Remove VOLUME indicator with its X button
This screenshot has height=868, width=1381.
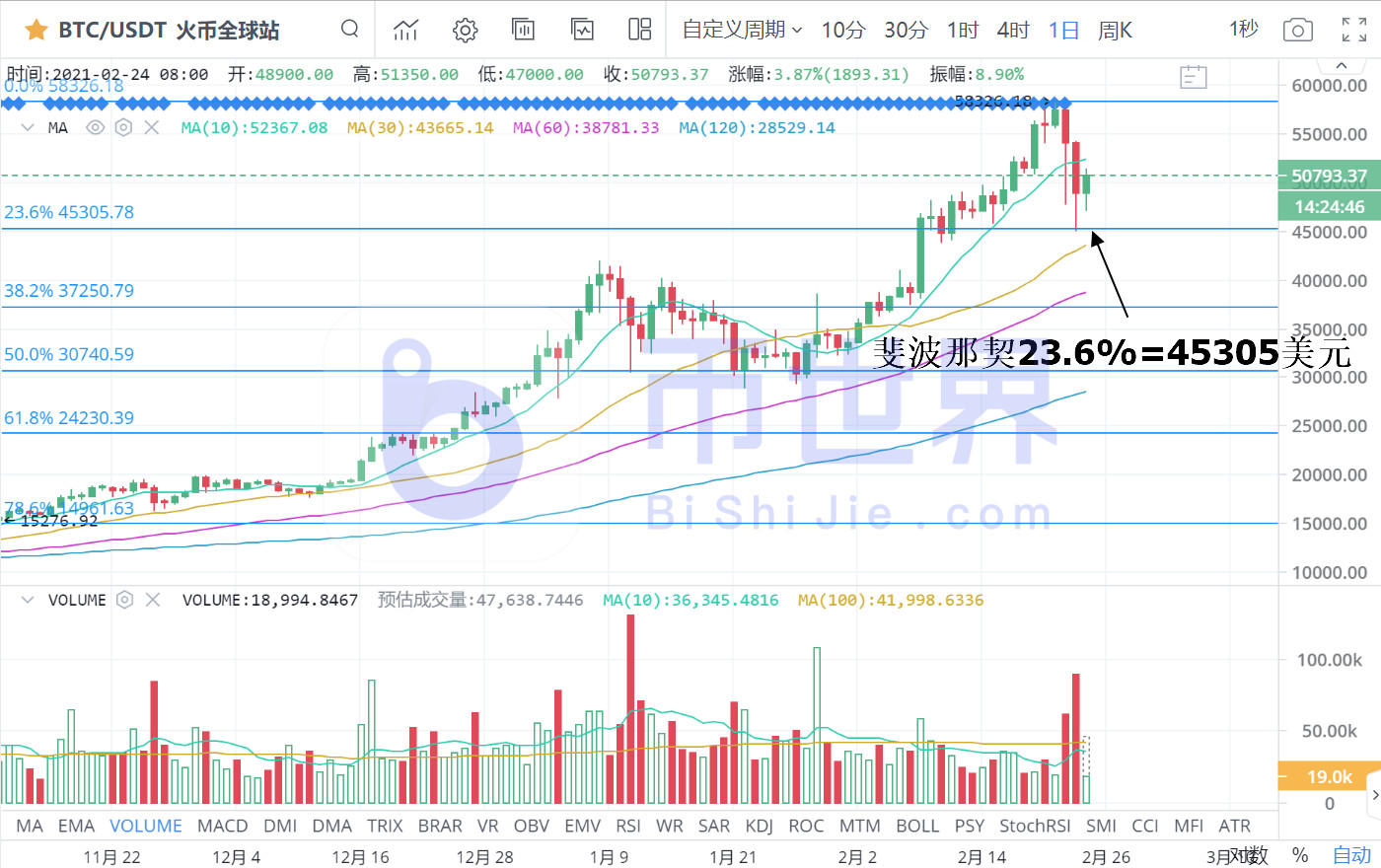pyautogui.click(x=154, y=599)
